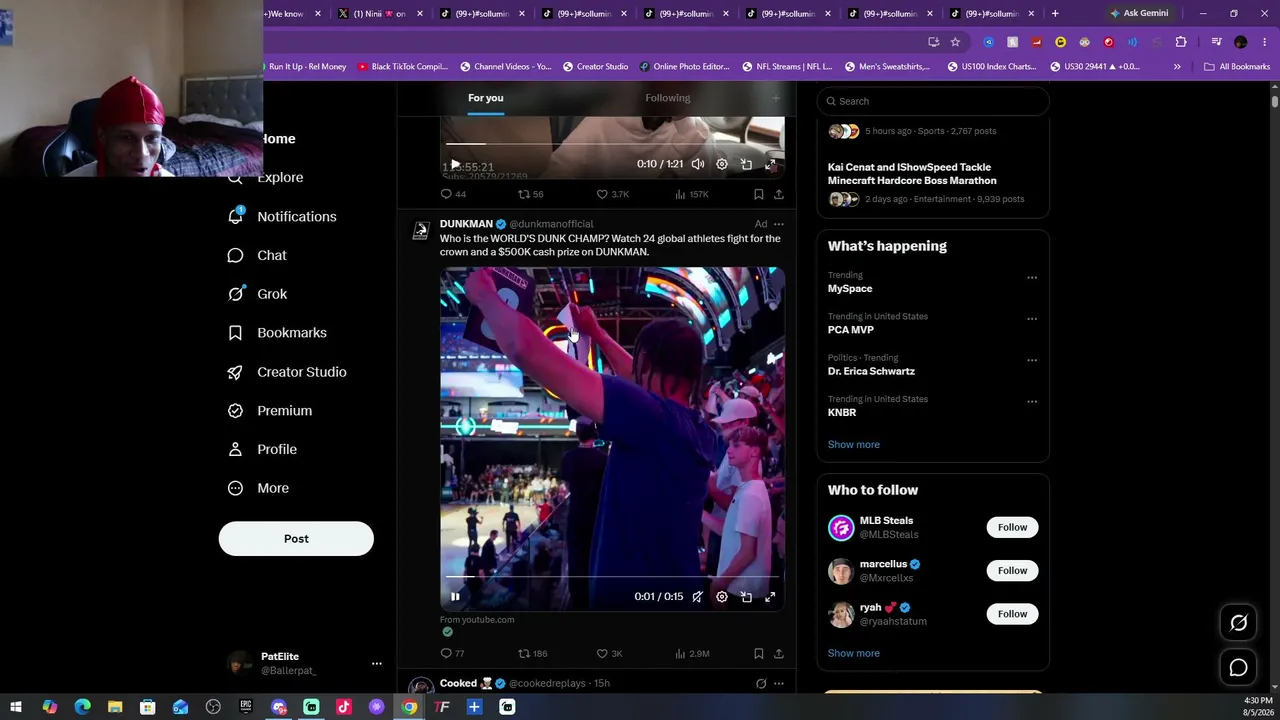Follow marcellus
This screenshot has width=1280, height=720.
click(1012, 571)
